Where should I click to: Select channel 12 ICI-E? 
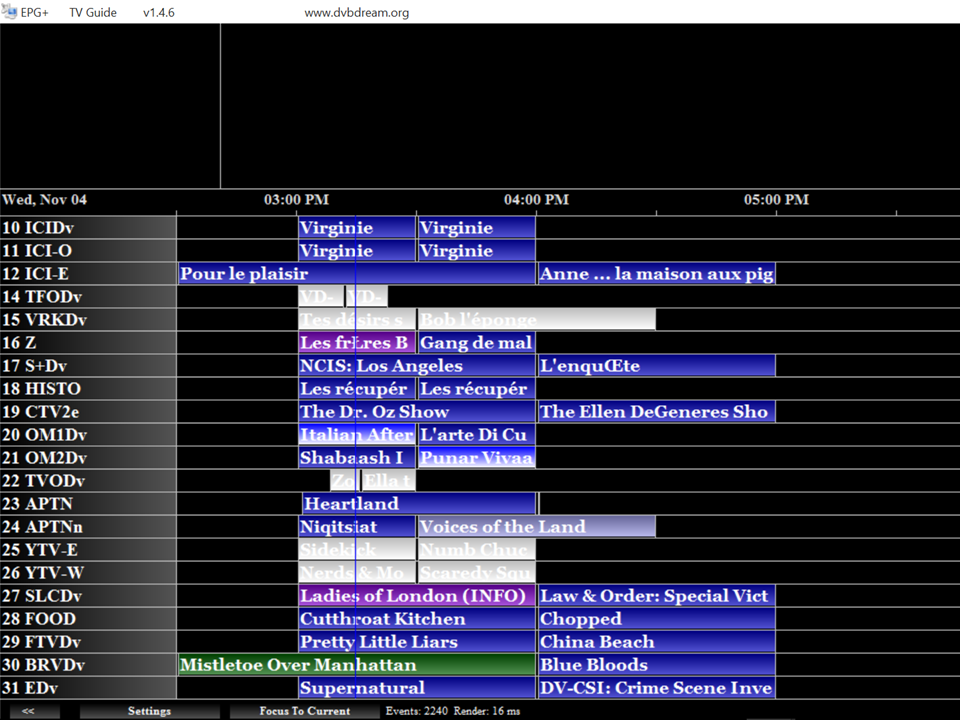click(x=88, y=274)
